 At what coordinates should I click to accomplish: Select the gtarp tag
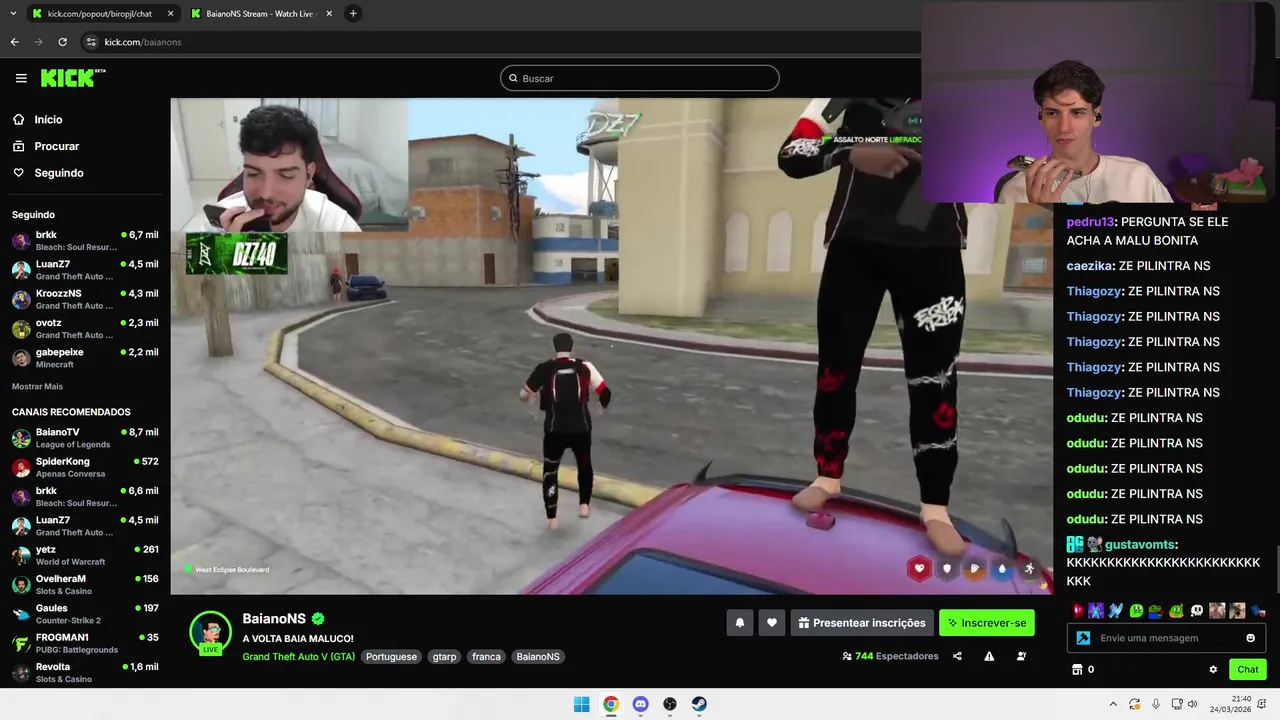point(444,657)
